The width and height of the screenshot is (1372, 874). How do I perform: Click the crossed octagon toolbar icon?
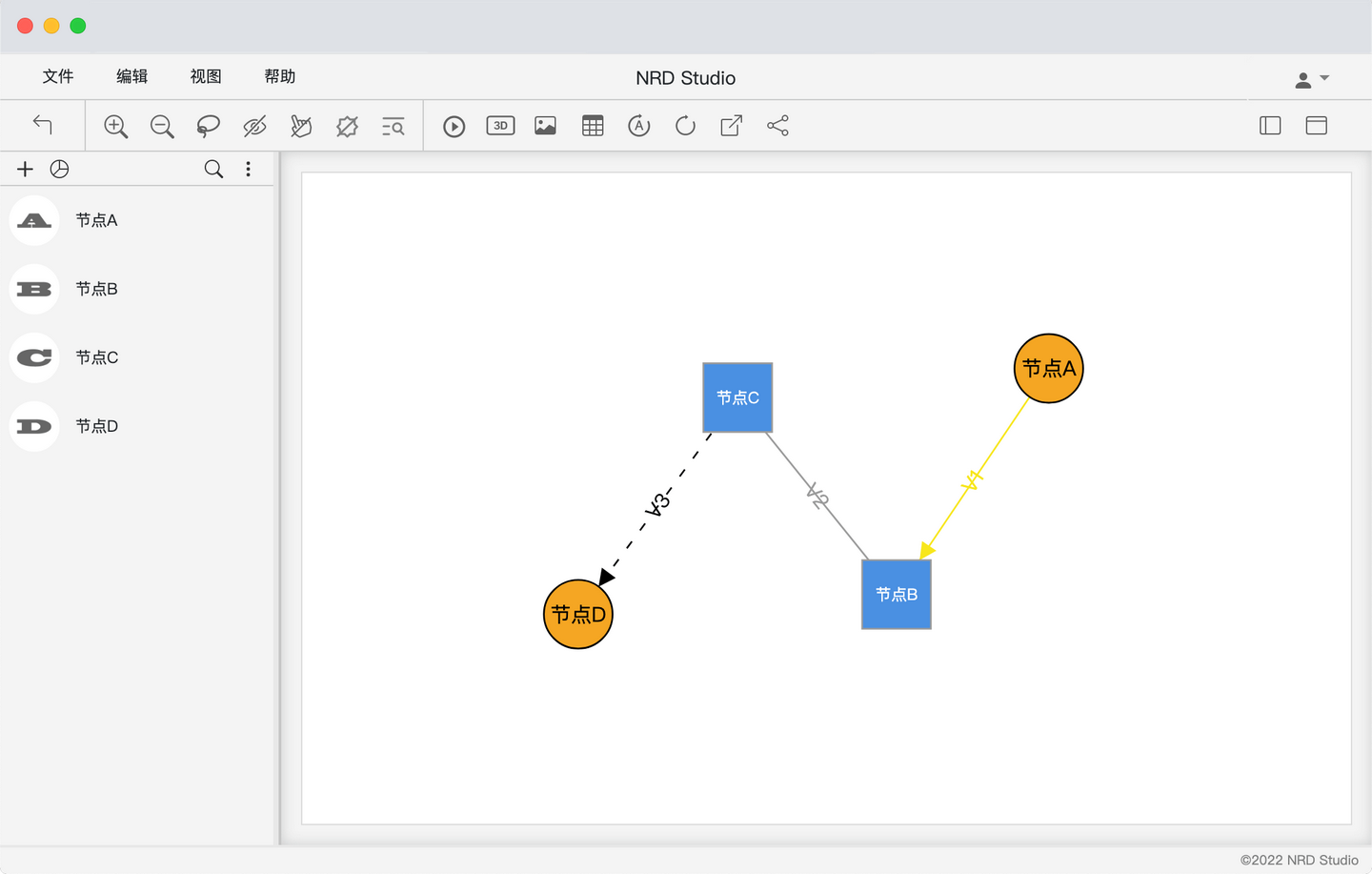pyautogui.click(x=347, y=126)
